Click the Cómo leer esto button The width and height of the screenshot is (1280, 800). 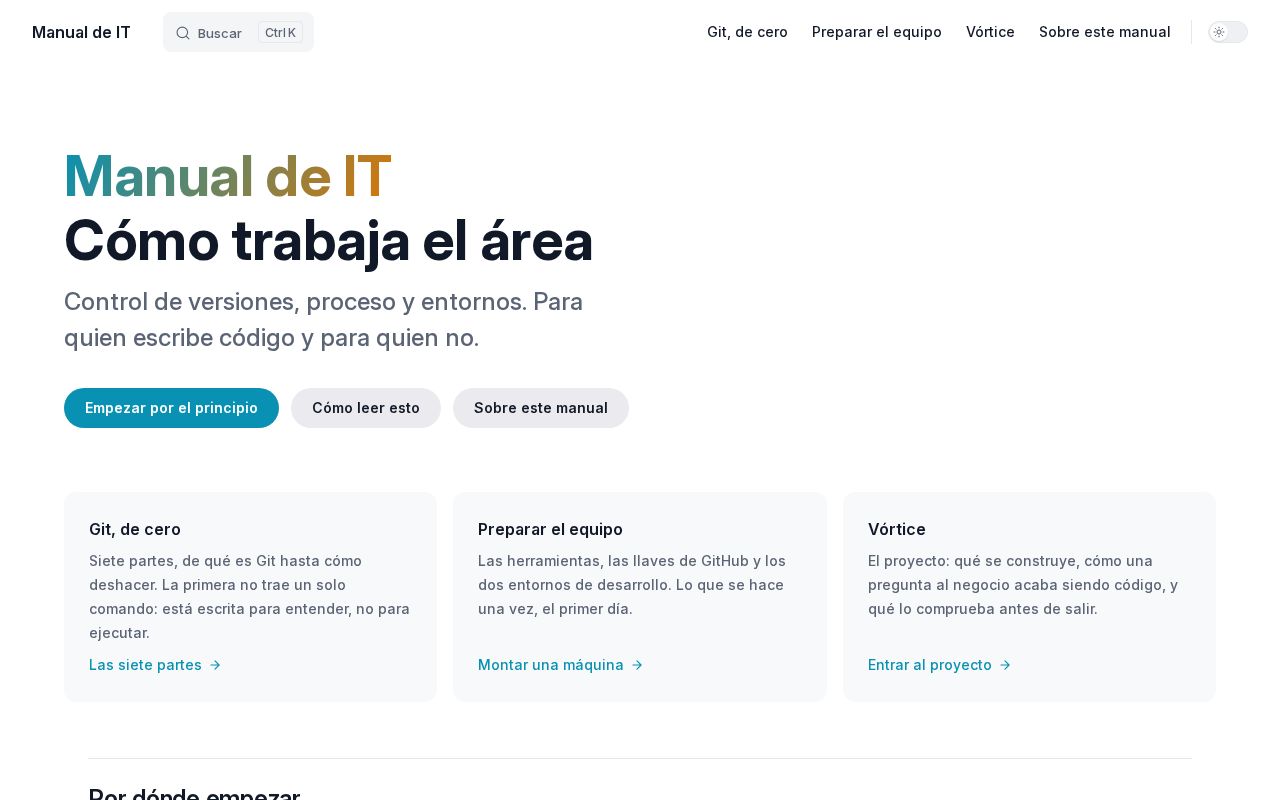tap(366, 408)
